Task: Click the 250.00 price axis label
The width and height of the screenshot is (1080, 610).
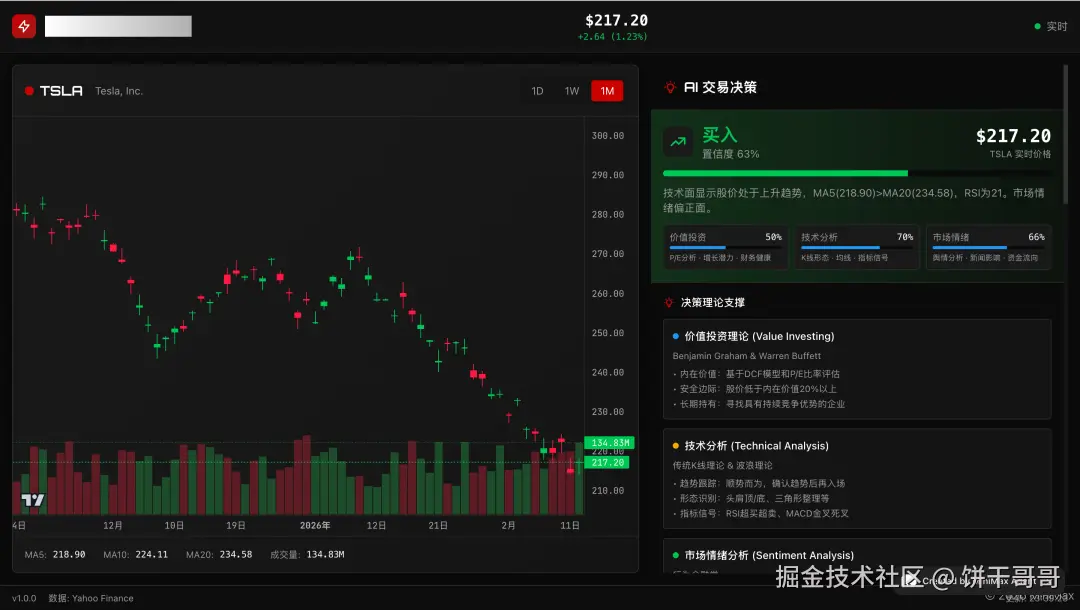Action: coord(608,333)
